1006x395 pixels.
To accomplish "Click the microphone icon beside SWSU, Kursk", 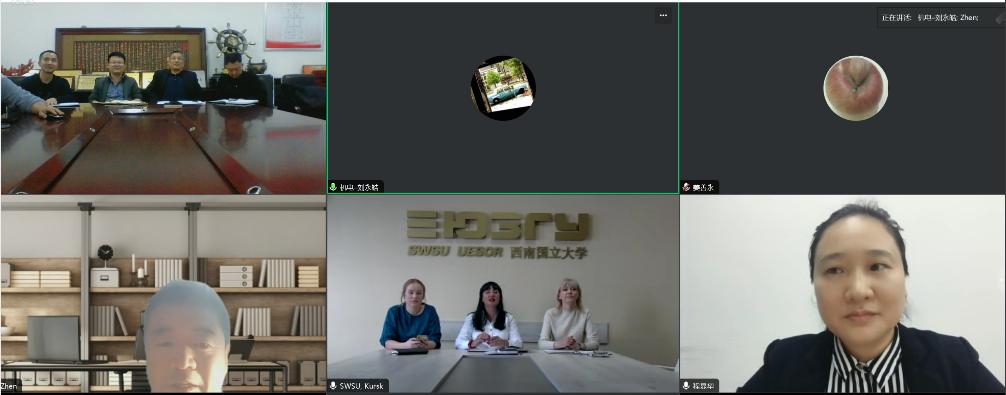I will [x=334, y=386].
